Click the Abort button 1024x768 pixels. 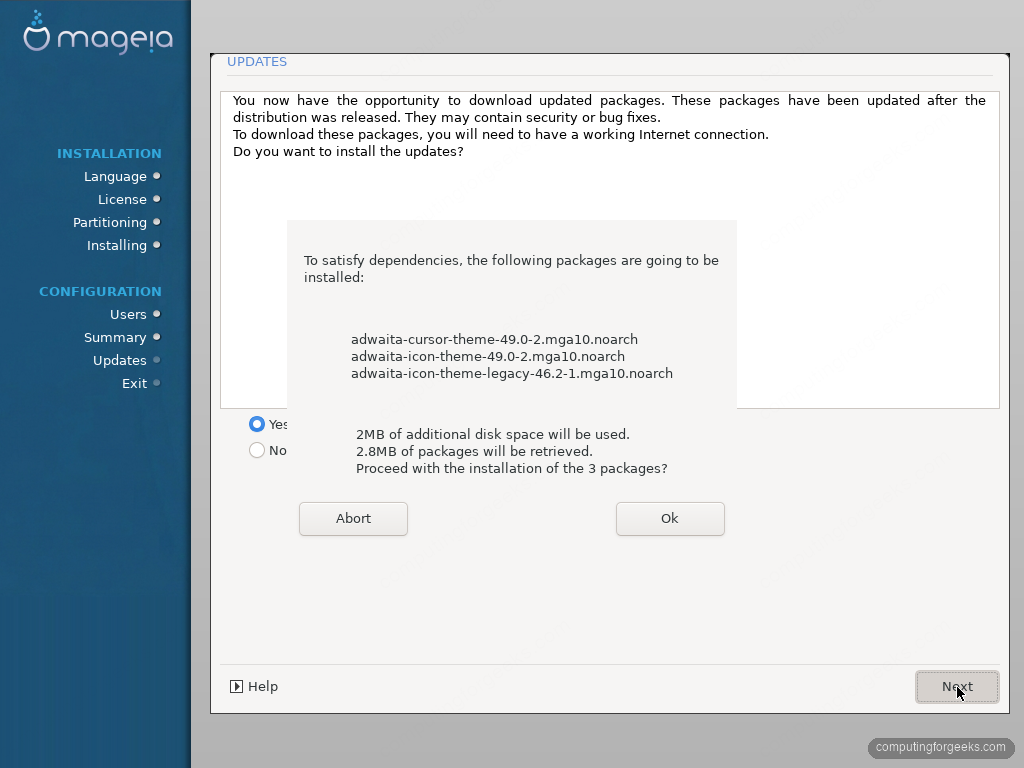[x=353, y=519]
